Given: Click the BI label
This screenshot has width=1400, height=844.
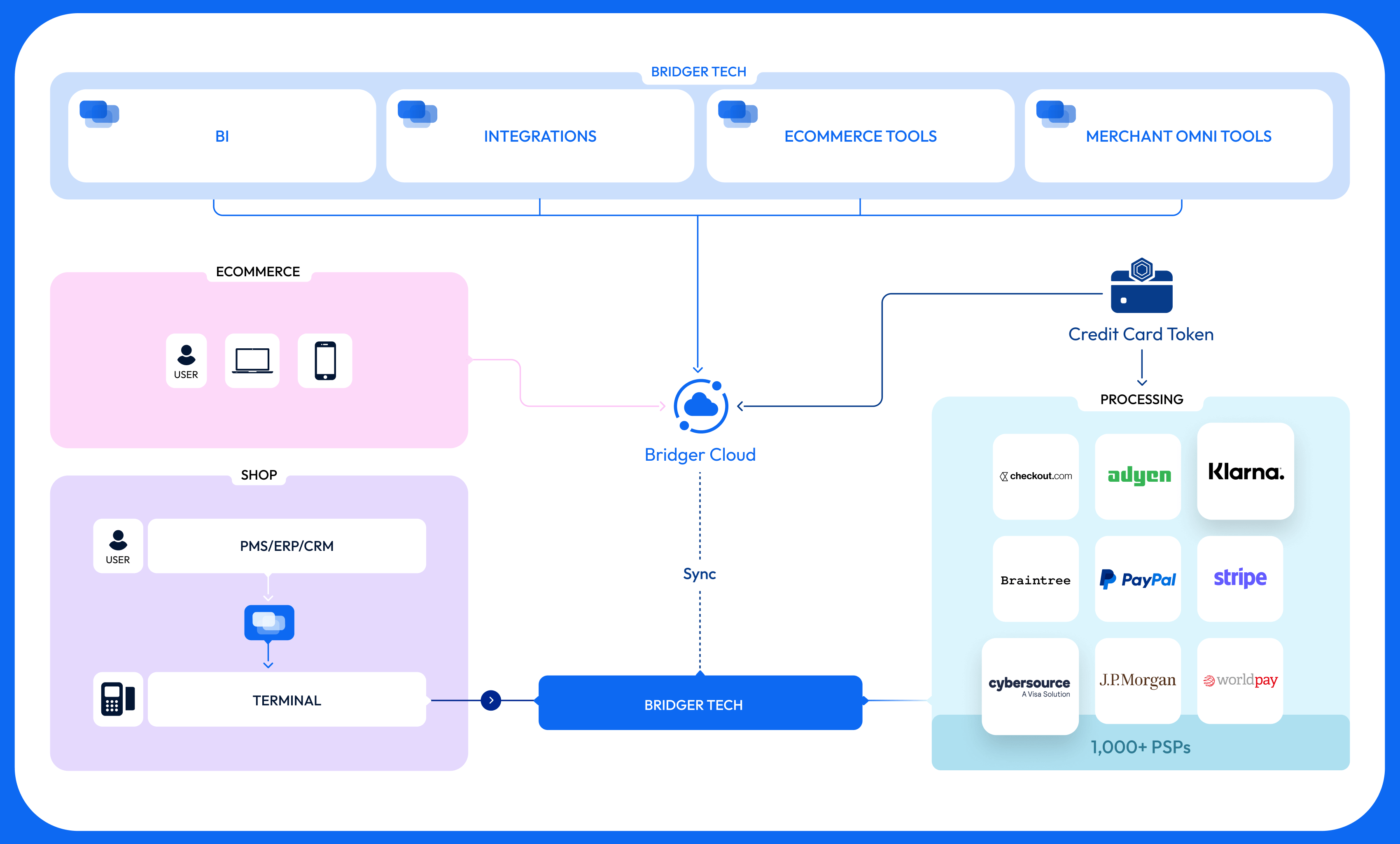Looking at the screenshot, I should [x=222, y=136].
